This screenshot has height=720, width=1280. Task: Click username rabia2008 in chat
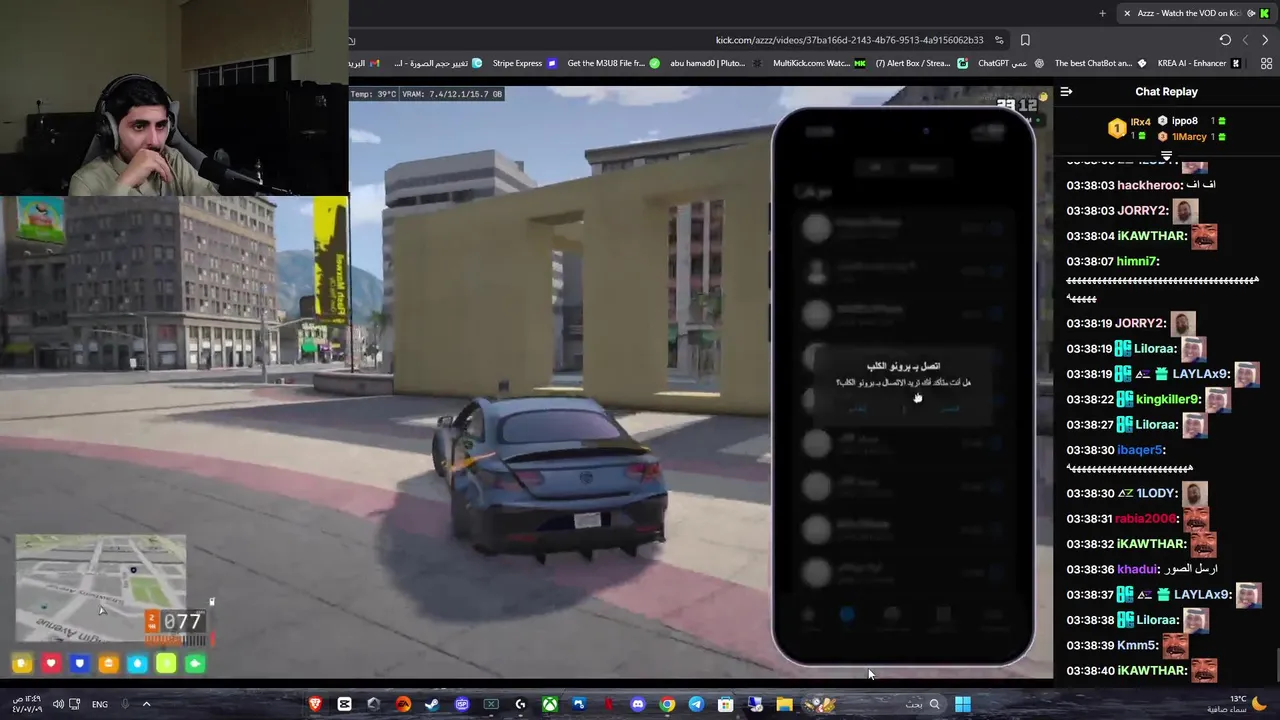coord(1147,518)
